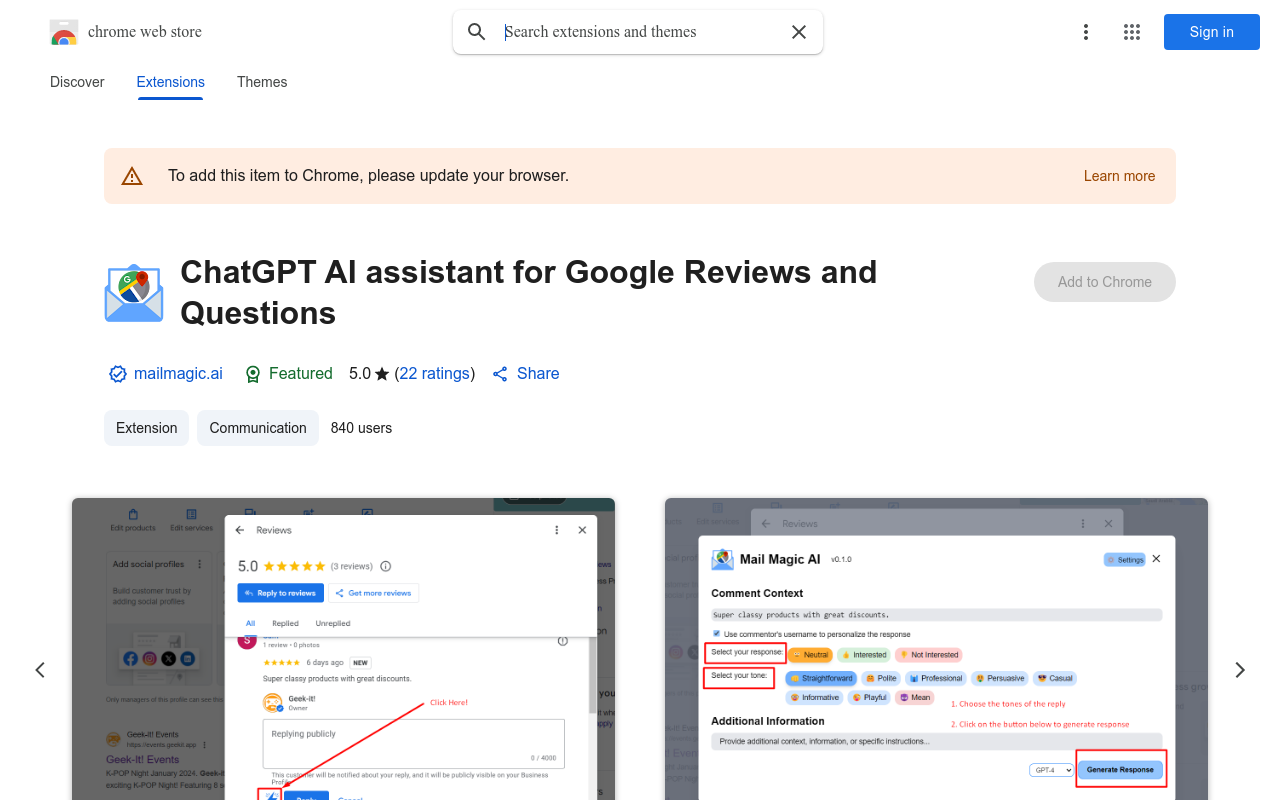Click the Featured award badge icon
The image size is (1280, 800).
253,374
